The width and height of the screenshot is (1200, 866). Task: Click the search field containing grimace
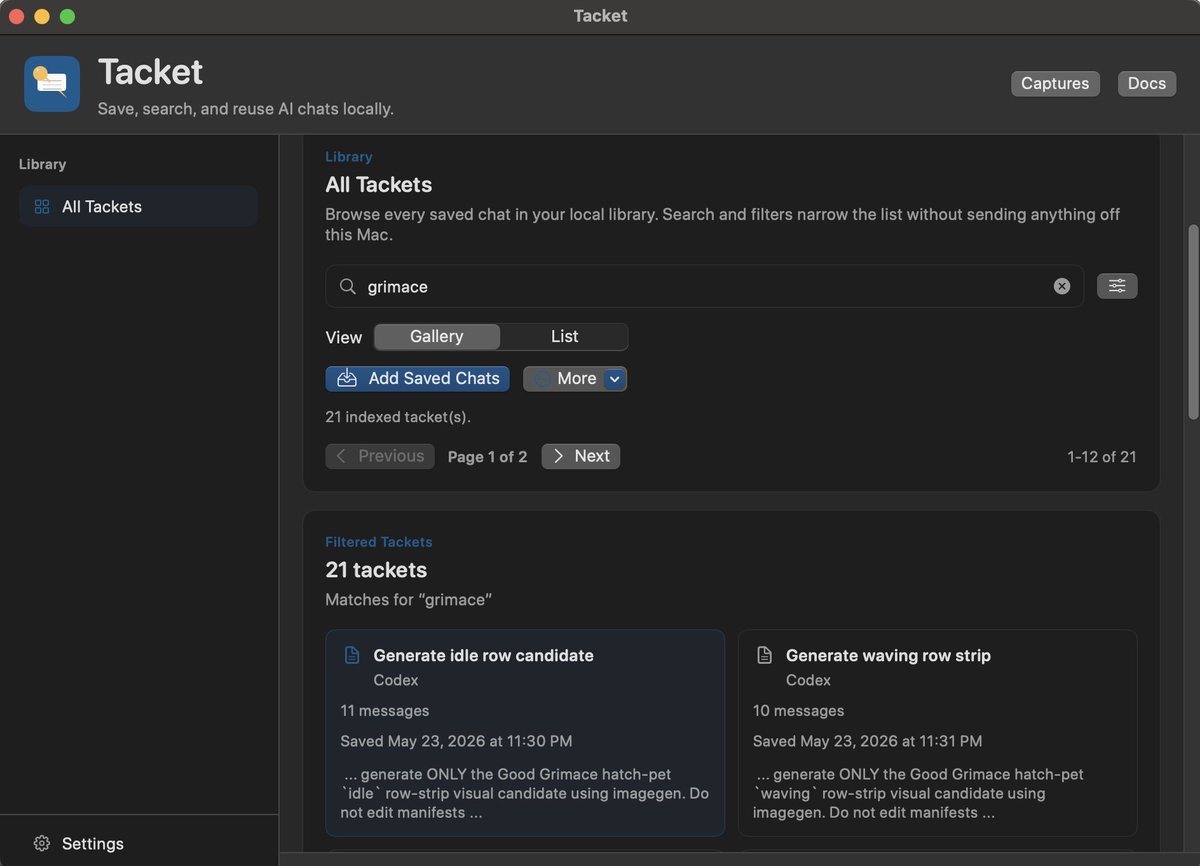[704, 286]
